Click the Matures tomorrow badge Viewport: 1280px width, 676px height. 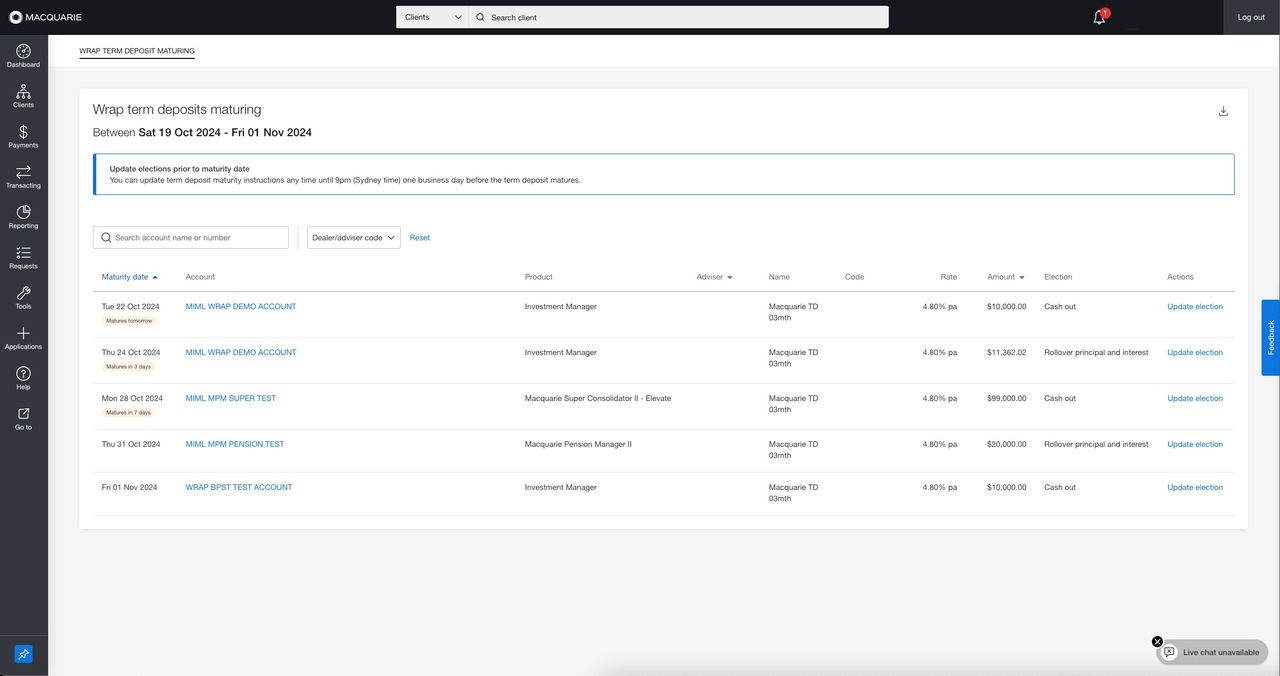pos(129,321)
